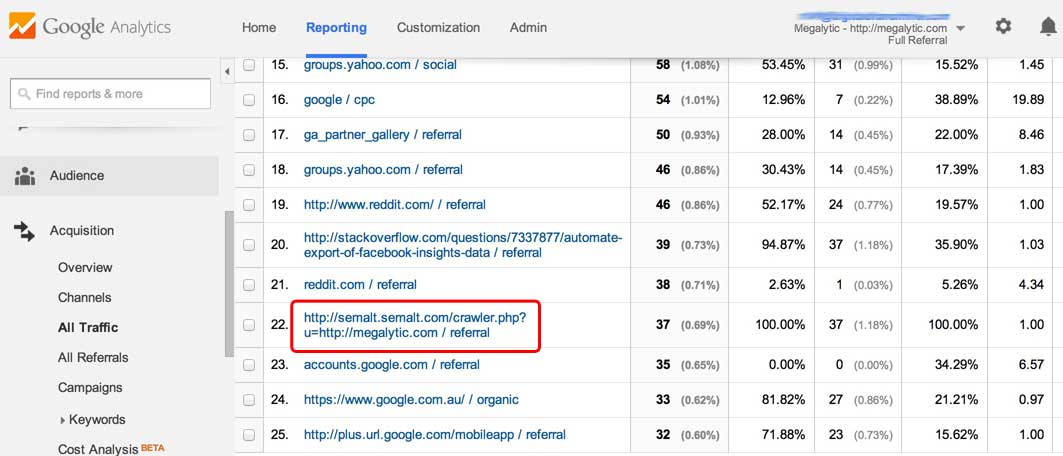The image size is (1063, 456).
Task: Click the semalt crawler.php referral link
Action: 421,325
